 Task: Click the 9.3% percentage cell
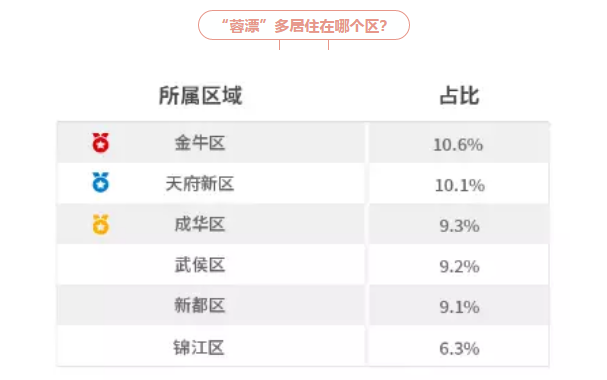(460, 226)
